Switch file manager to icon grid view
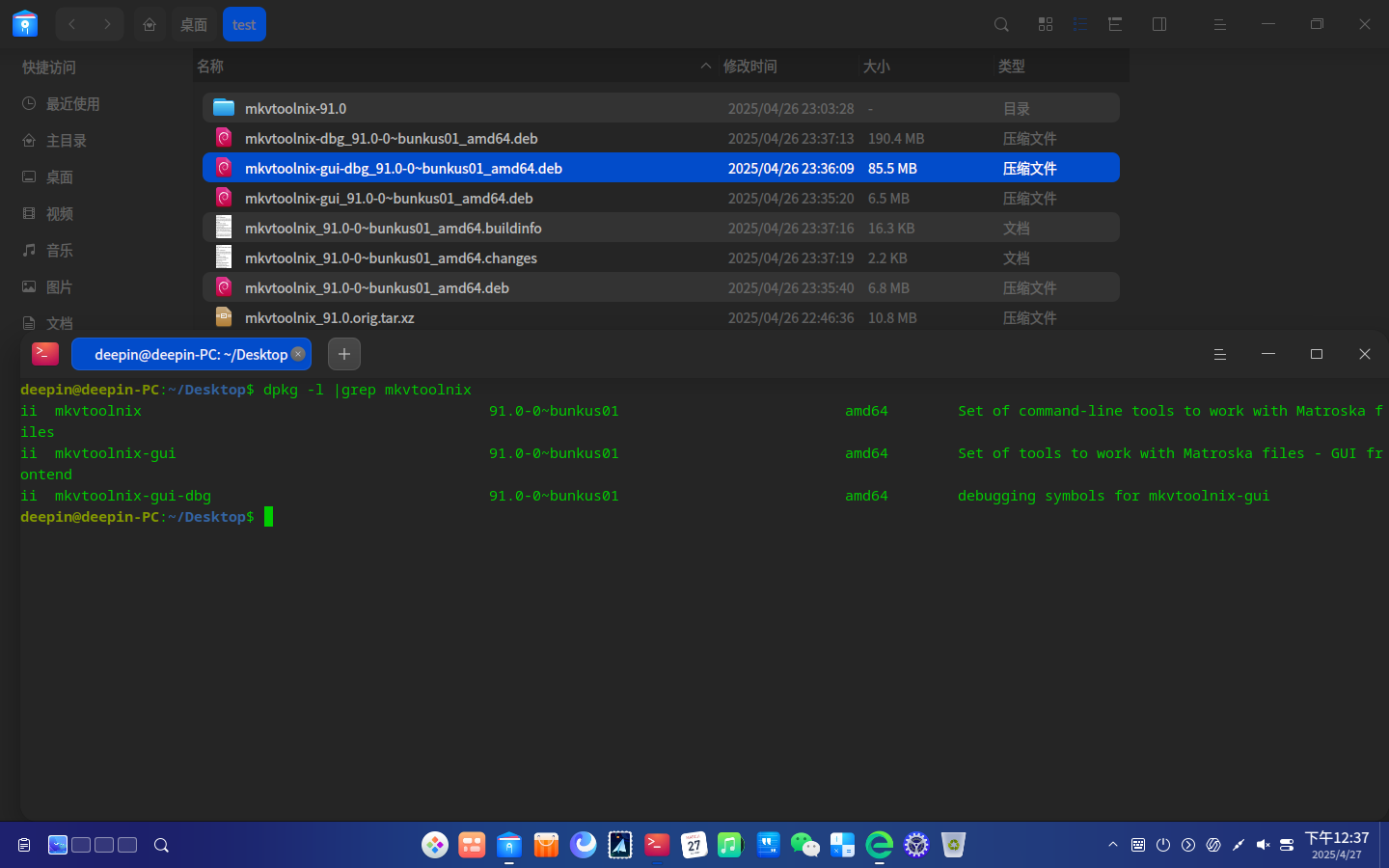This screenshot has height=868, width=1389. click(x=1046, y=24)
